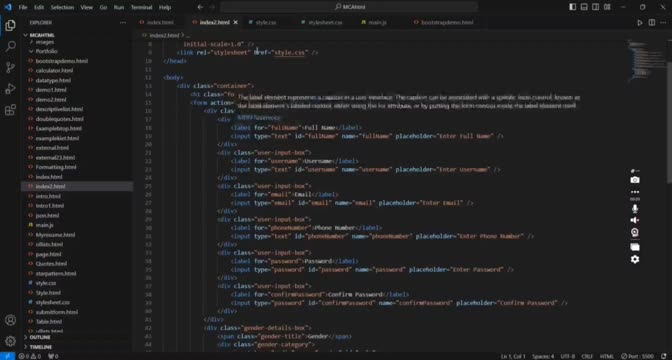Open the Run and Debug view

(10, 89)
